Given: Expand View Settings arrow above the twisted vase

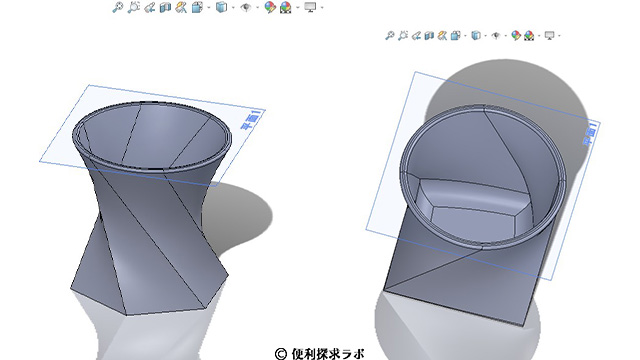Looking at the screenshot, I should coord(322,7).
